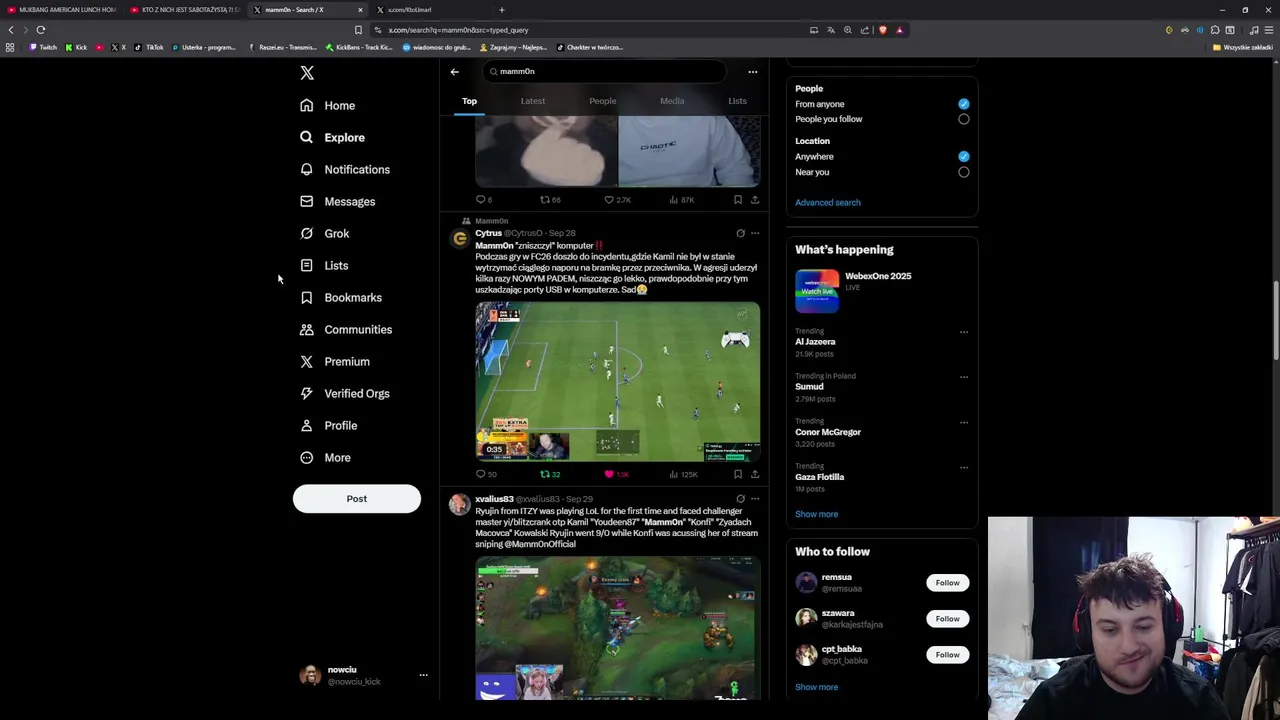This screenshot has height=720, width=1280.
Task: Like the top post with 2.7K
Action: tap(609, 200)
